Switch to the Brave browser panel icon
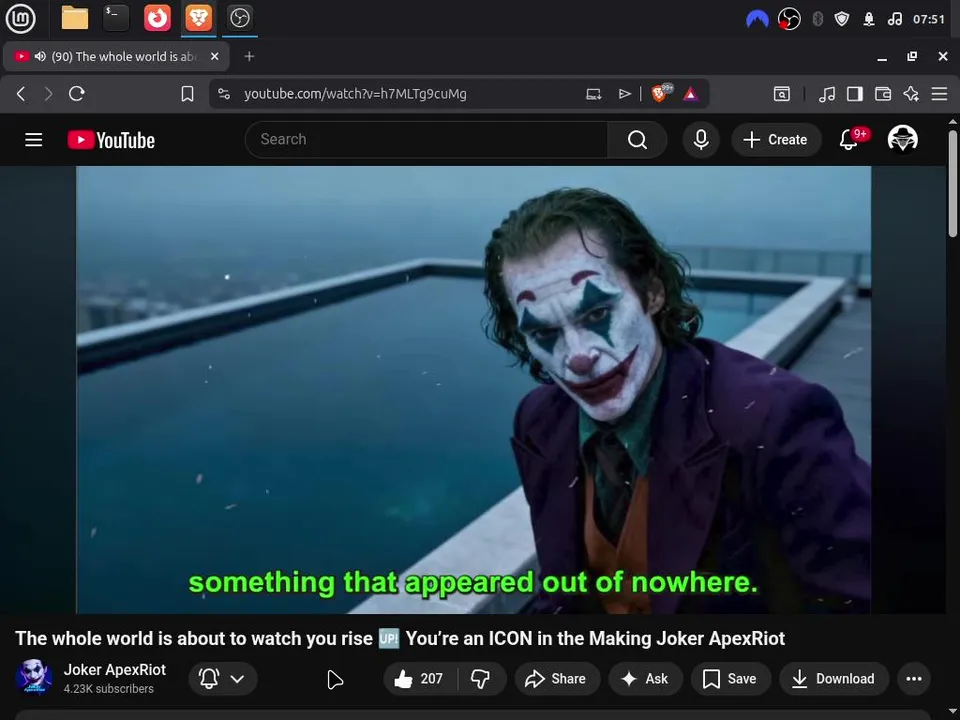960x720 pixels. (x=198, y=18)
